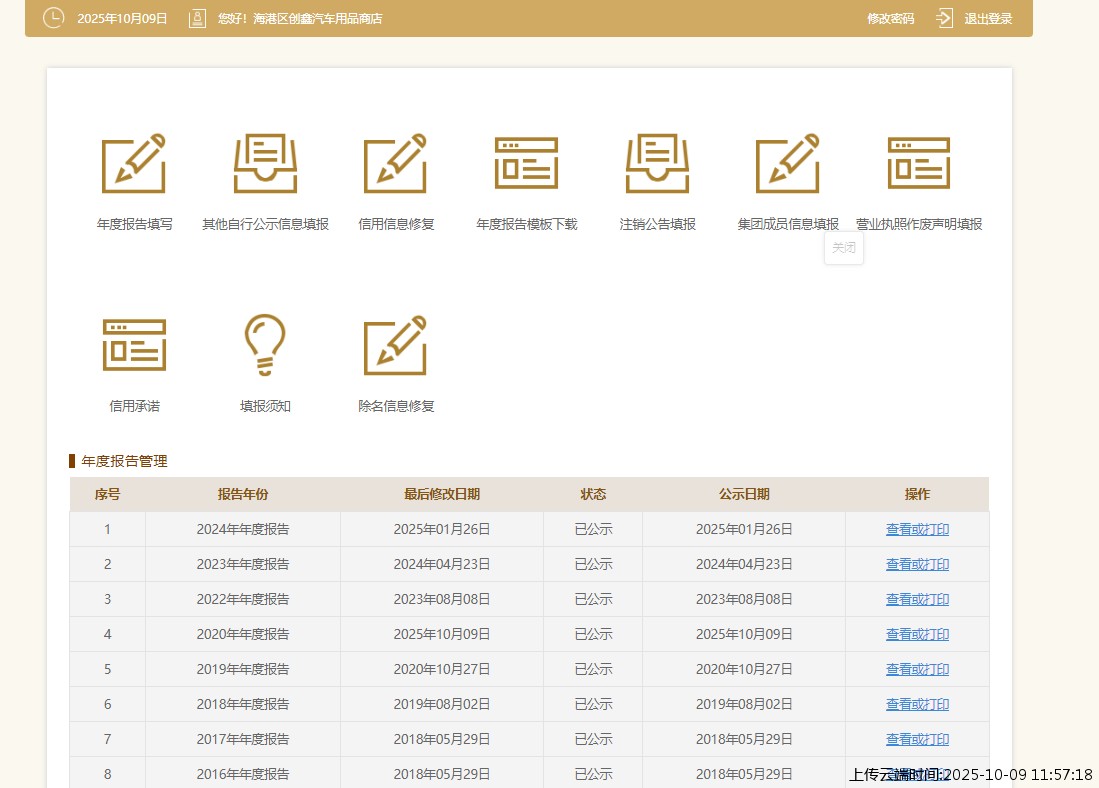This screenshot has height=788, width=1099.
Task: Click the 关闭 tooltip button
Action: pyautogui.click(x=844, y=248)
